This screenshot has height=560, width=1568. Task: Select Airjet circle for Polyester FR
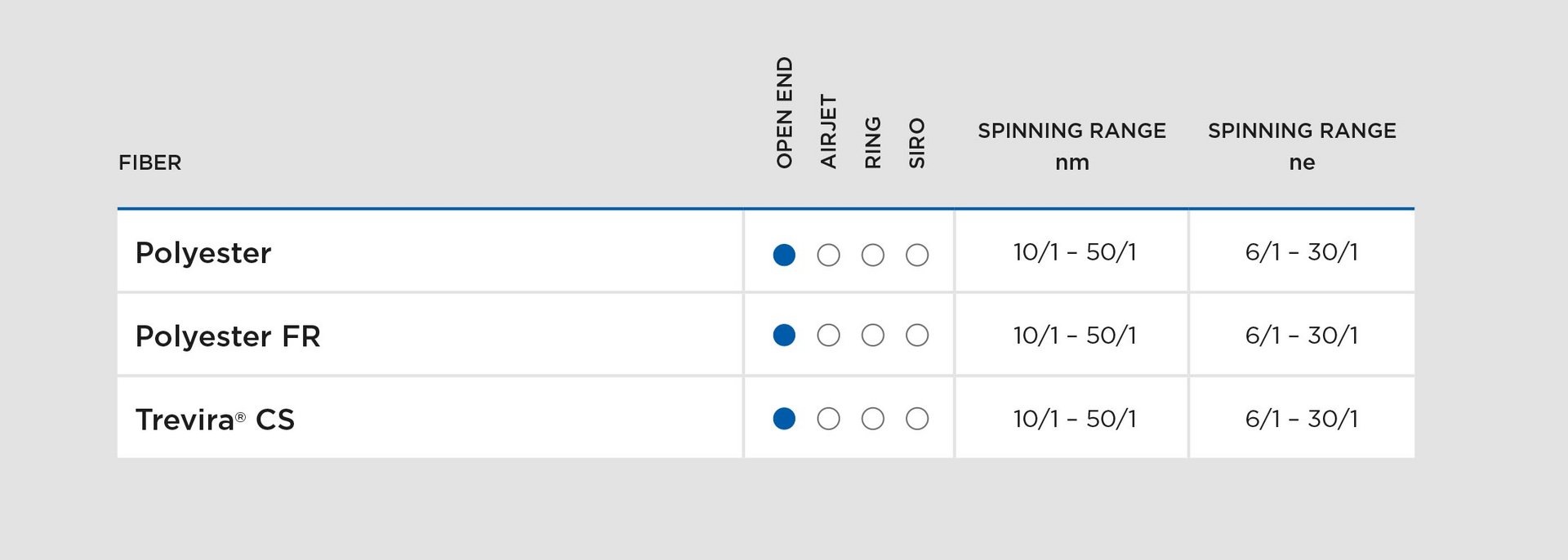(828, 336)
